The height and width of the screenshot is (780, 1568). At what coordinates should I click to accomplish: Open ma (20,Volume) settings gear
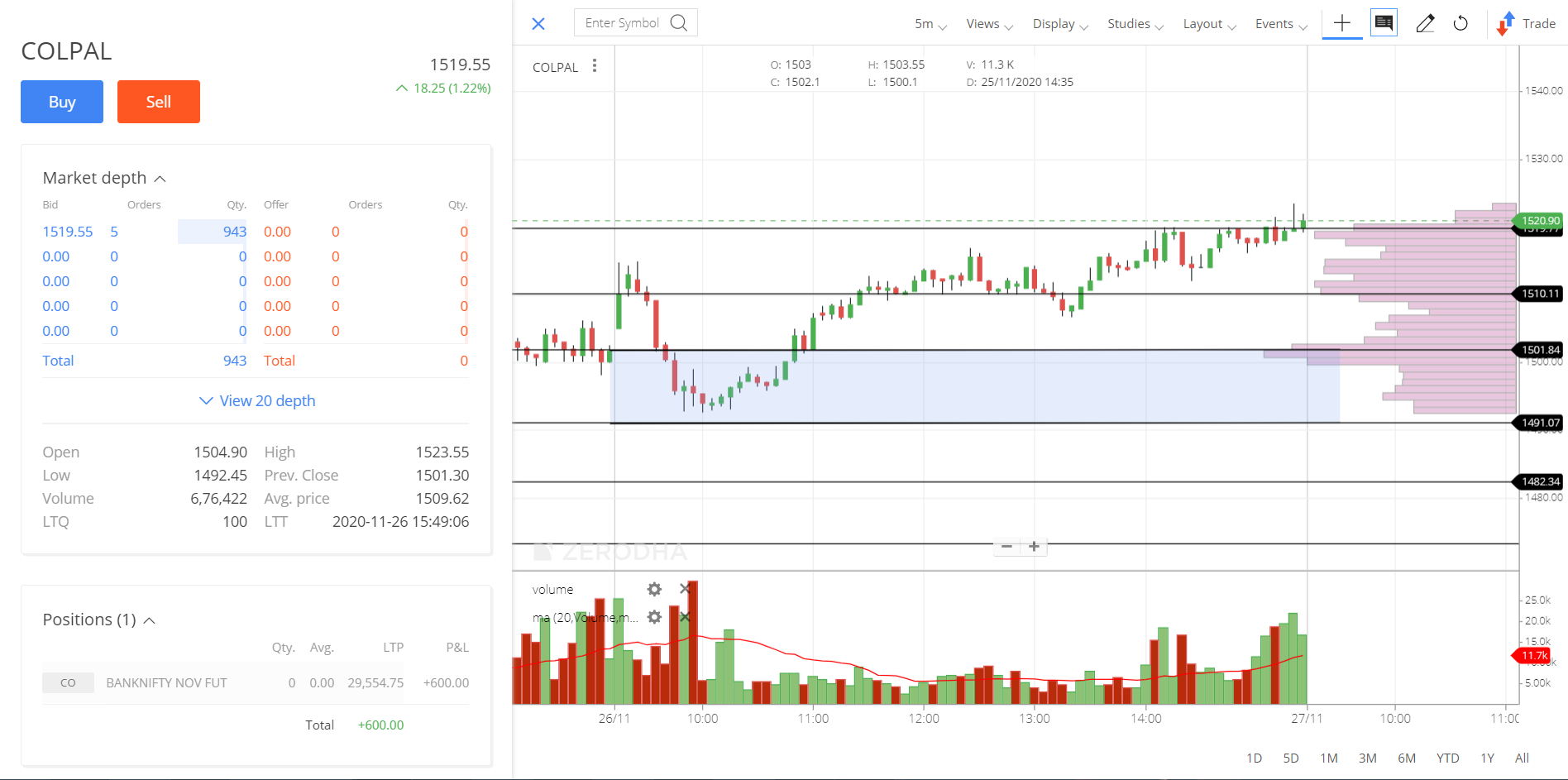click(654, 617)
